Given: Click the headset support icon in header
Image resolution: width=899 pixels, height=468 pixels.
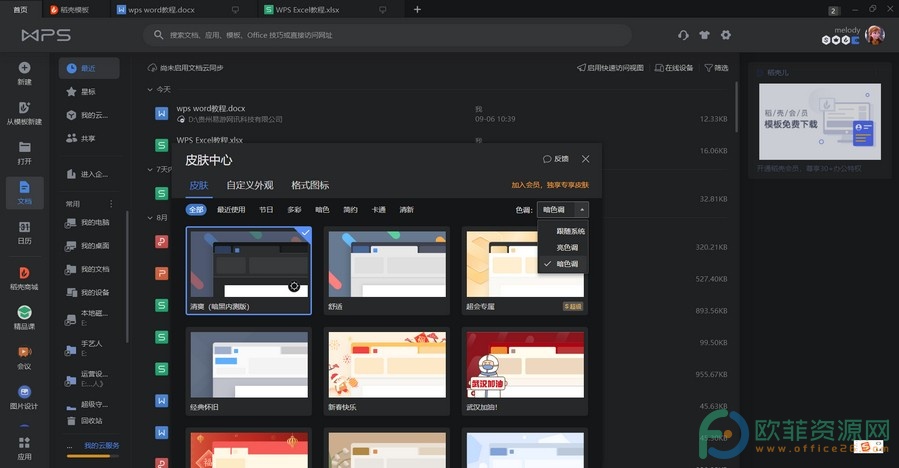Looking at the screenshot, I should click(683, 35).
